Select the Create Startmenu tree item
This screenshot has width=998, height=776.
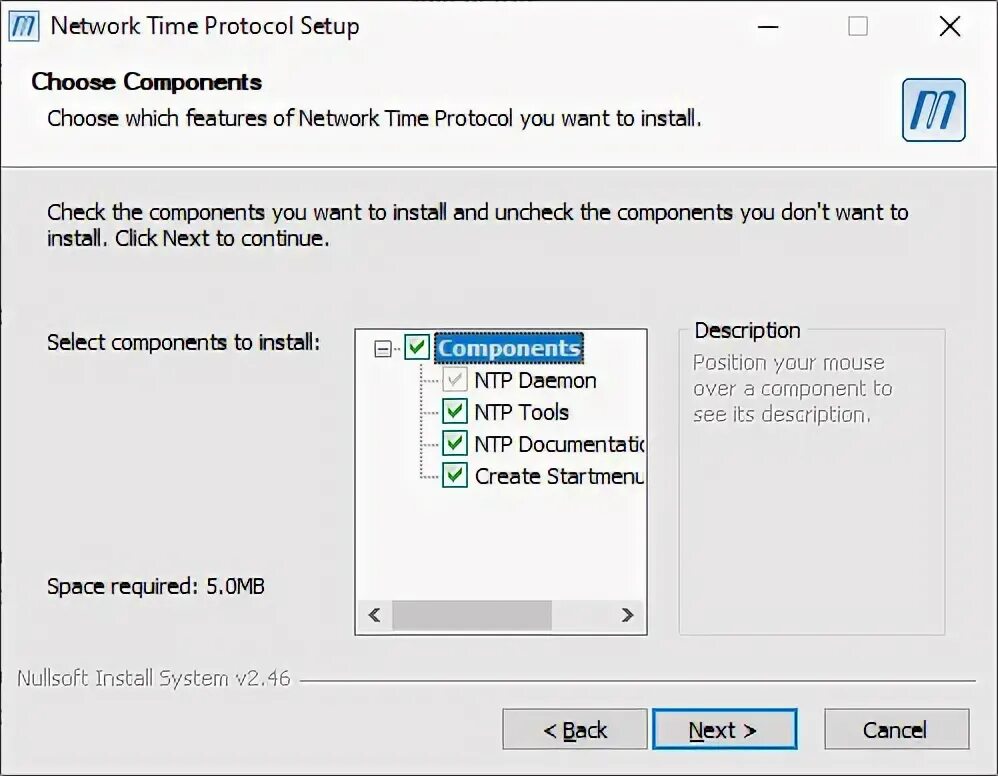click(558, 476)
